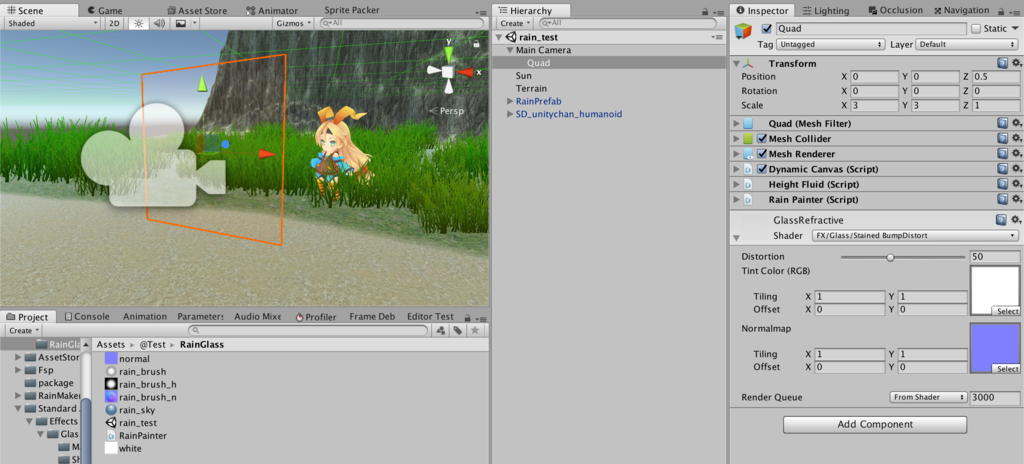
Task: Open the Layer Default dropdown
Action: point(967,44)
